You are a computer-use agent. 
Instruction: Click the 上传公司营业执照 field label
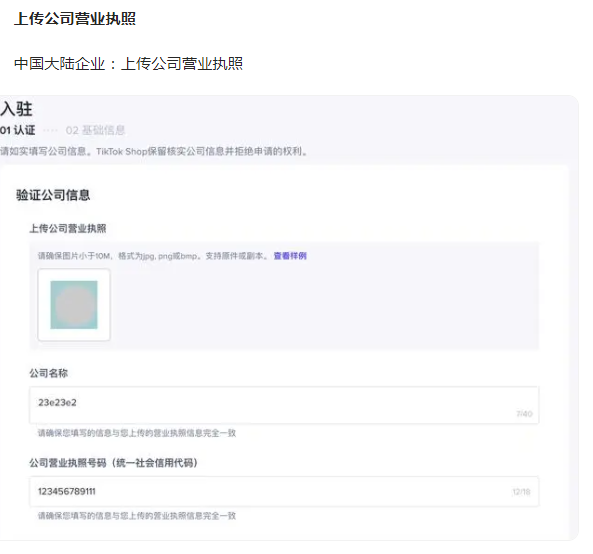[68, 228]
